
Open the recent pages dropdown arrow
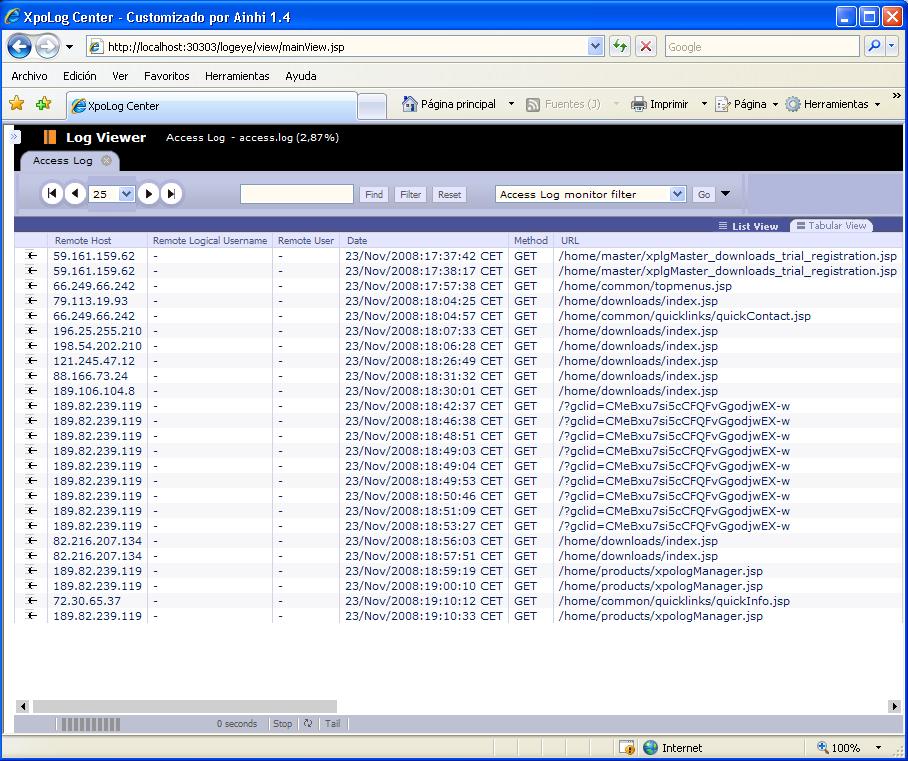69,47
